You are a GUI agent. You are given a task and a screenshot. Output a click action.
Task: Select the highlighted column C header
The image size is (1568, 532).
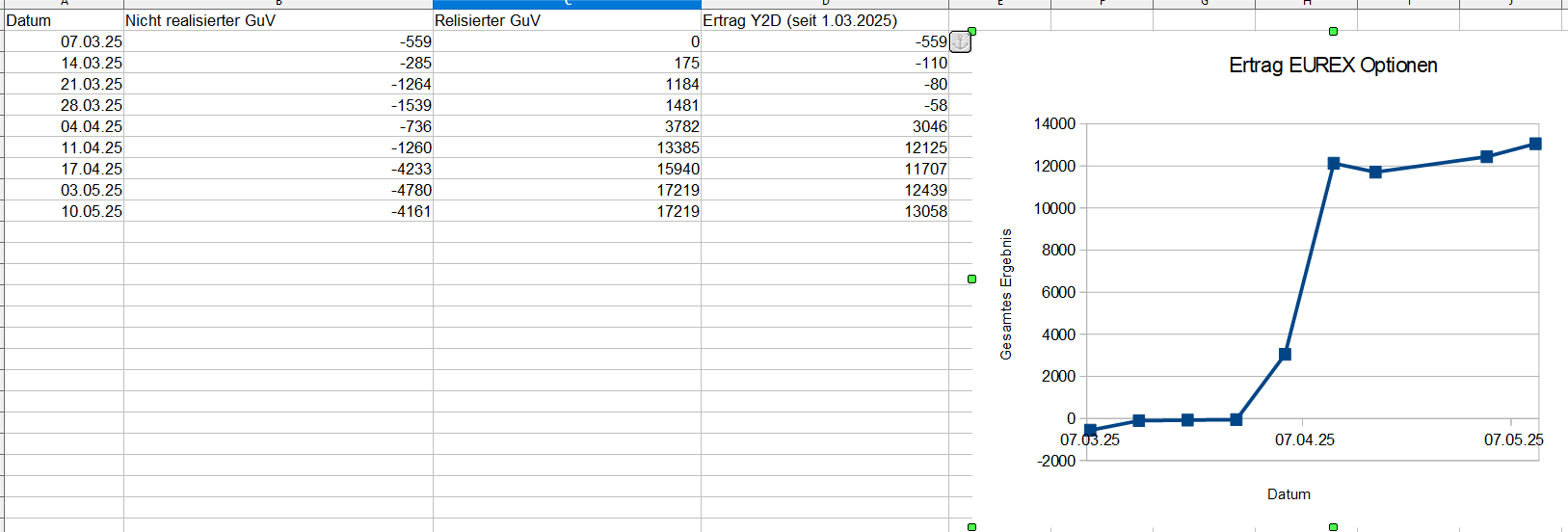point(567,4)
